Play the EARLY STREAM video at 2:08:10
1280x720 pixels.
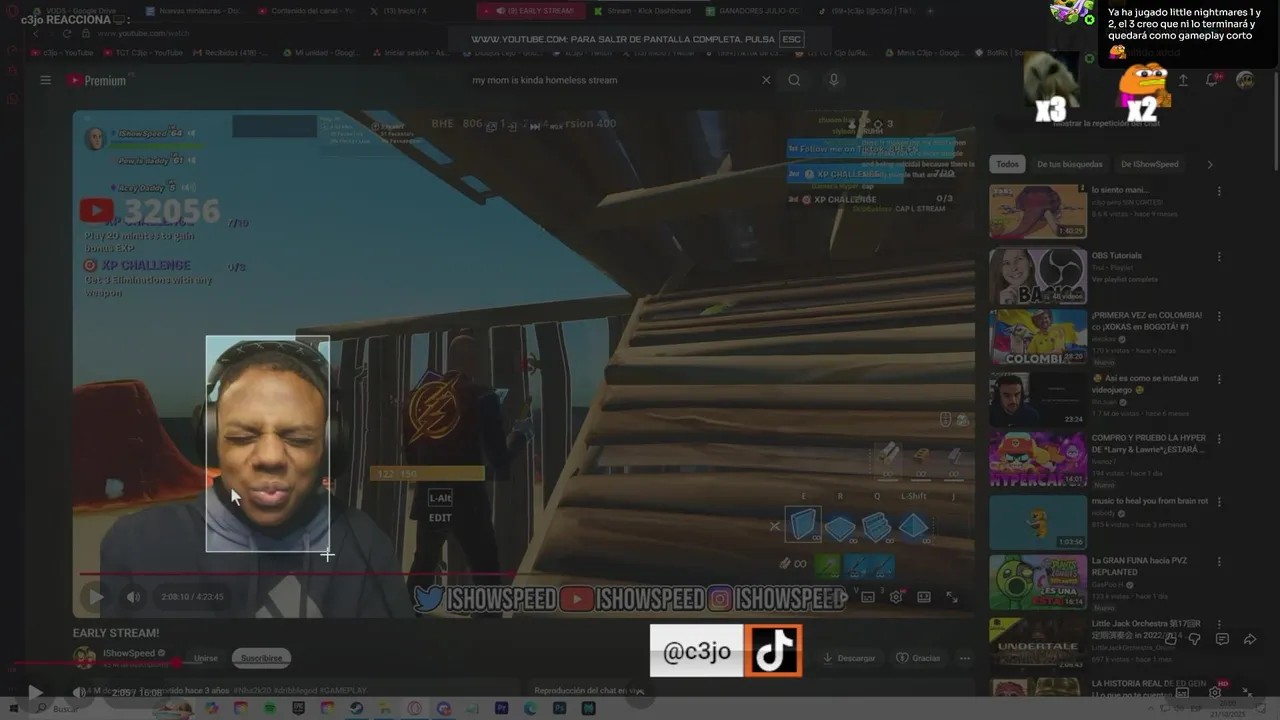96,597
